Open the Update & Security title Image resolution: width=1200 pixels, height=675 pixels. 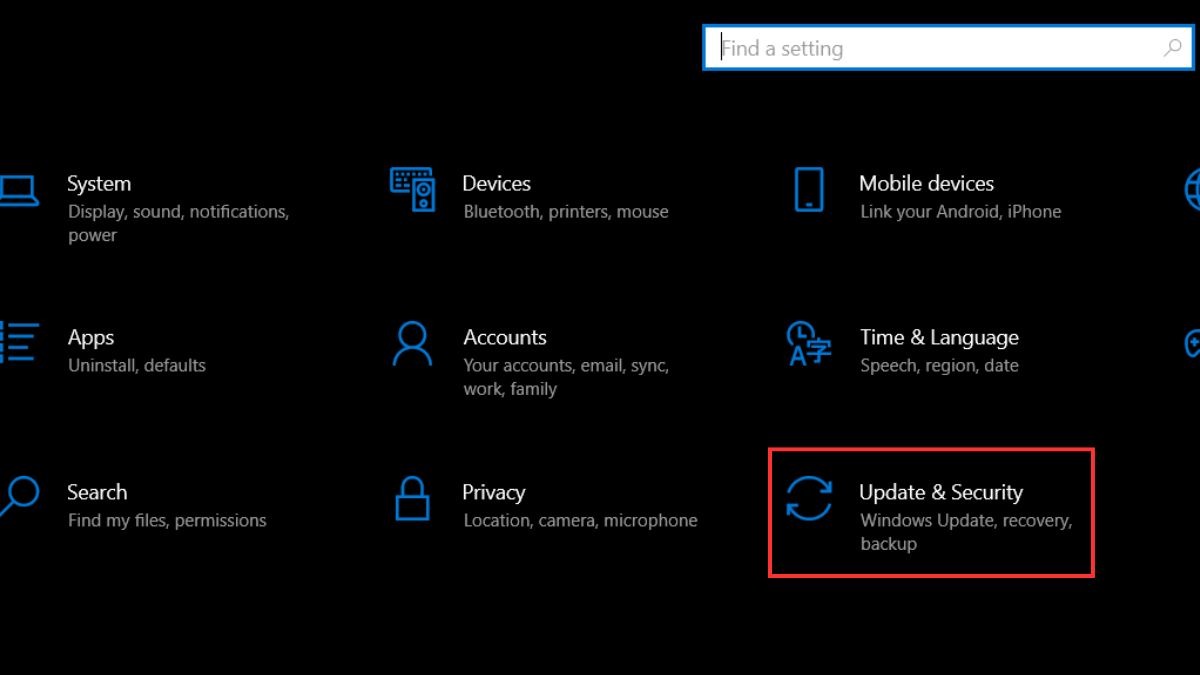[941, 492]
